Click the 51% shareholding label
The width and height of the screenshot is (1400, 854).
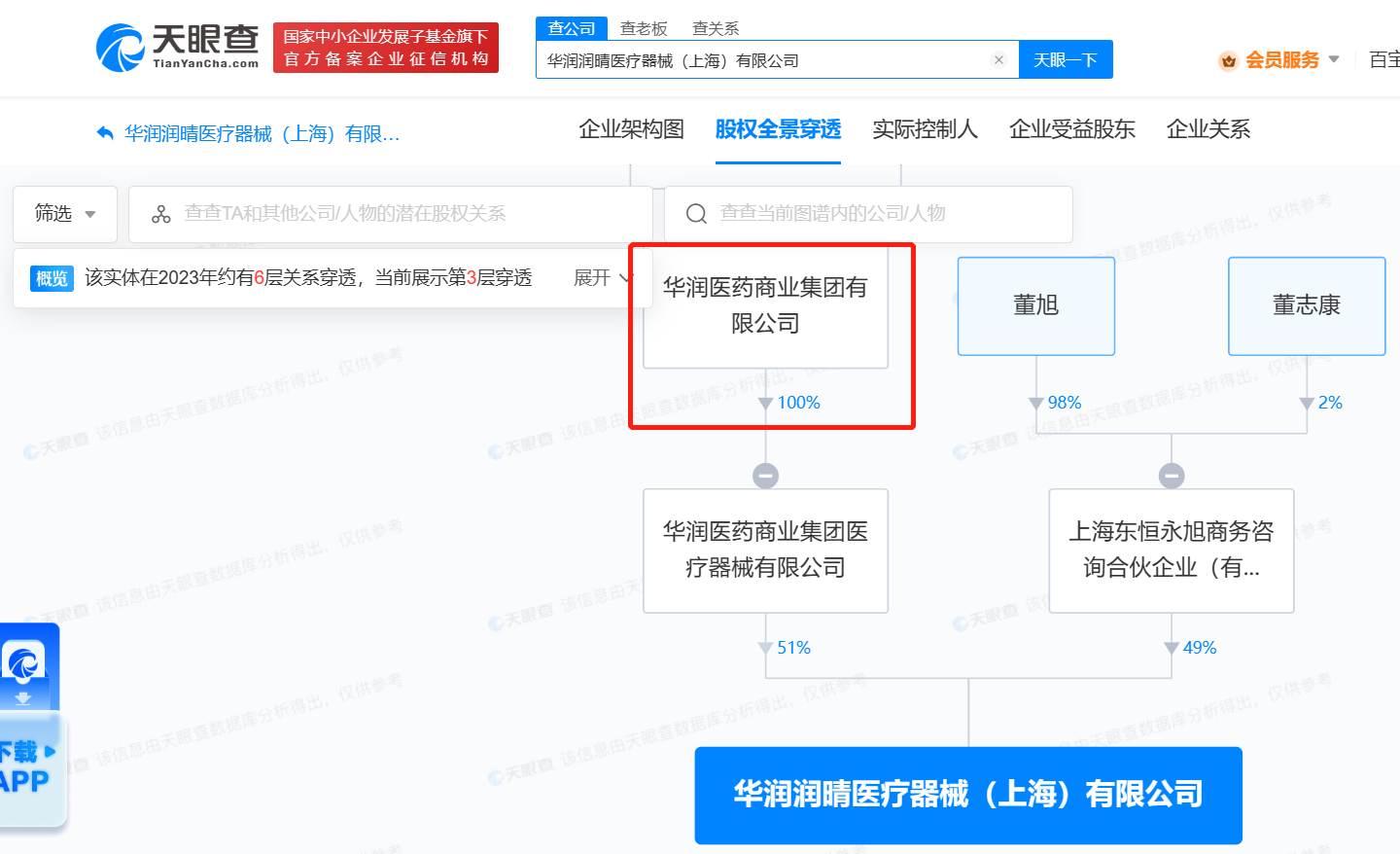[793, 648]
